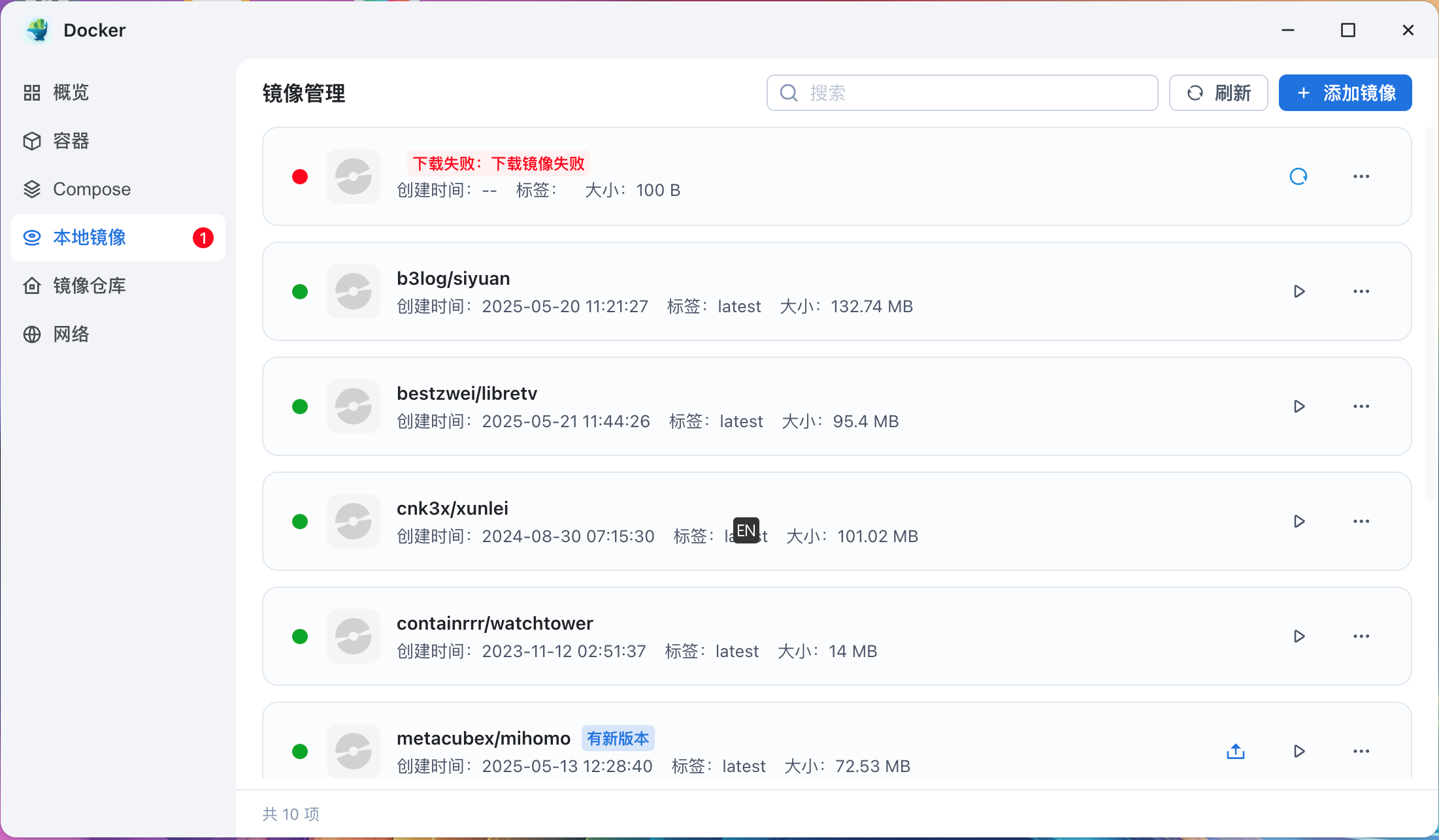The image size is (1439, 840).
Task: Open more options for failed download entry
Action: click(x=1361, y=176)
